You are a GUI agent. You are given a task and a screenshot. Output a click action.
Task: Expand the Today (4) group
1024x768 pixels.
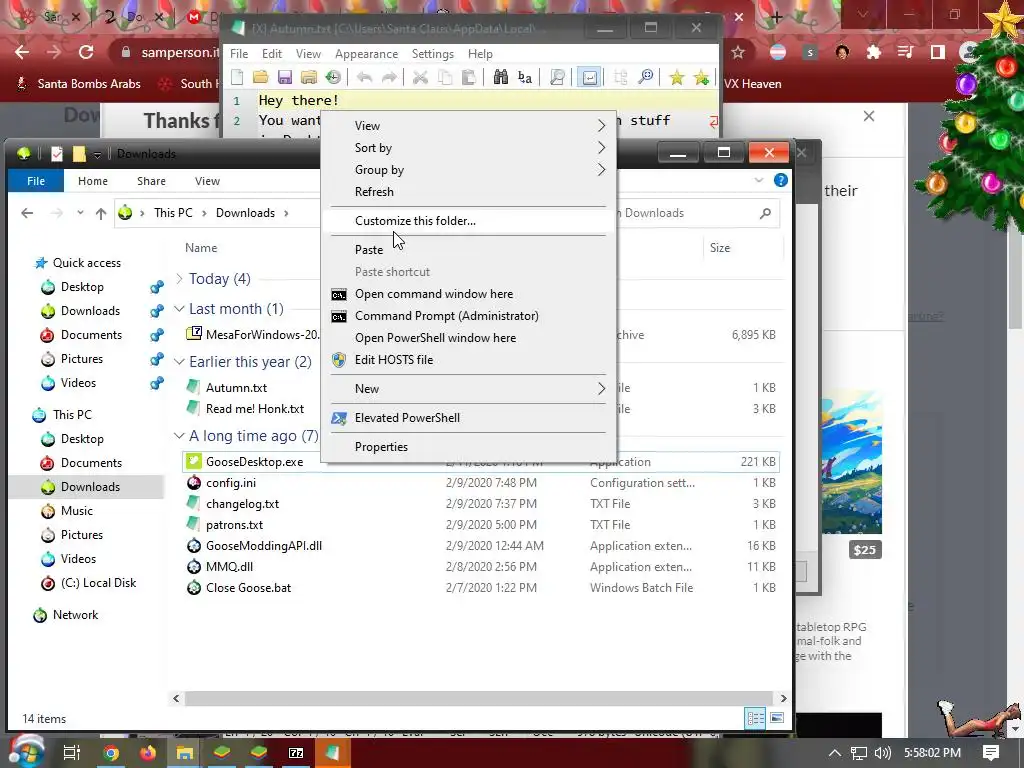tap(179, 279)
